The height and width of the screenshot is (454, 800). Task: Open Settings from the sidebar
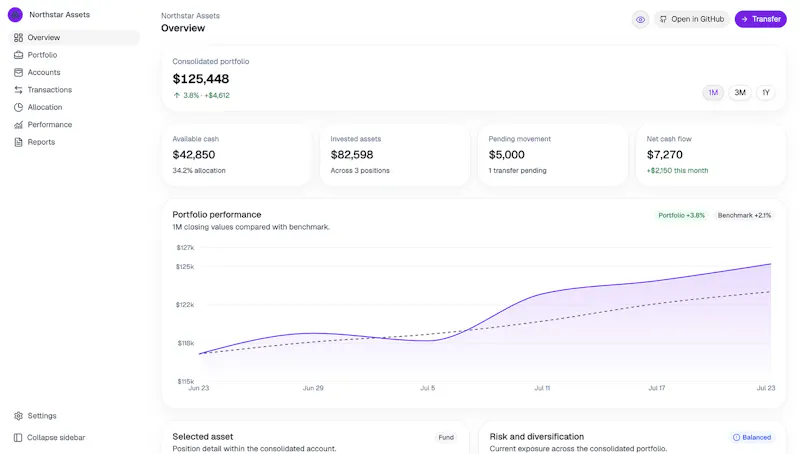74,416
